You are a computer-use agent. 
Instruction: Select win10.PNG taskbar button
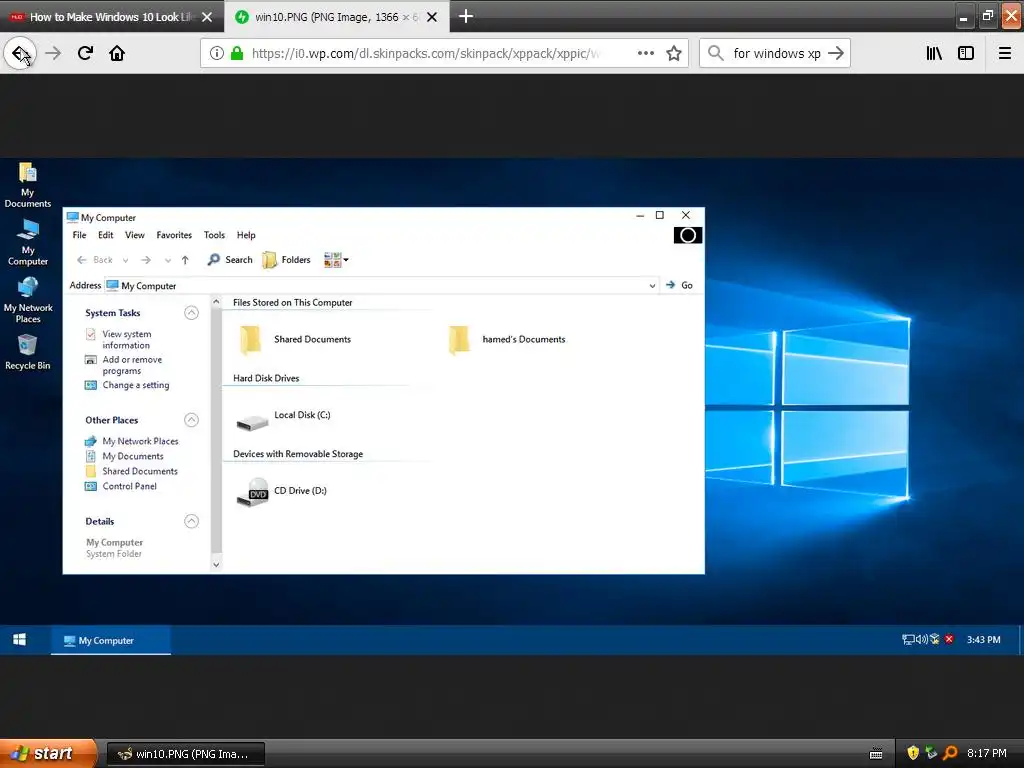tap(185, 754)
